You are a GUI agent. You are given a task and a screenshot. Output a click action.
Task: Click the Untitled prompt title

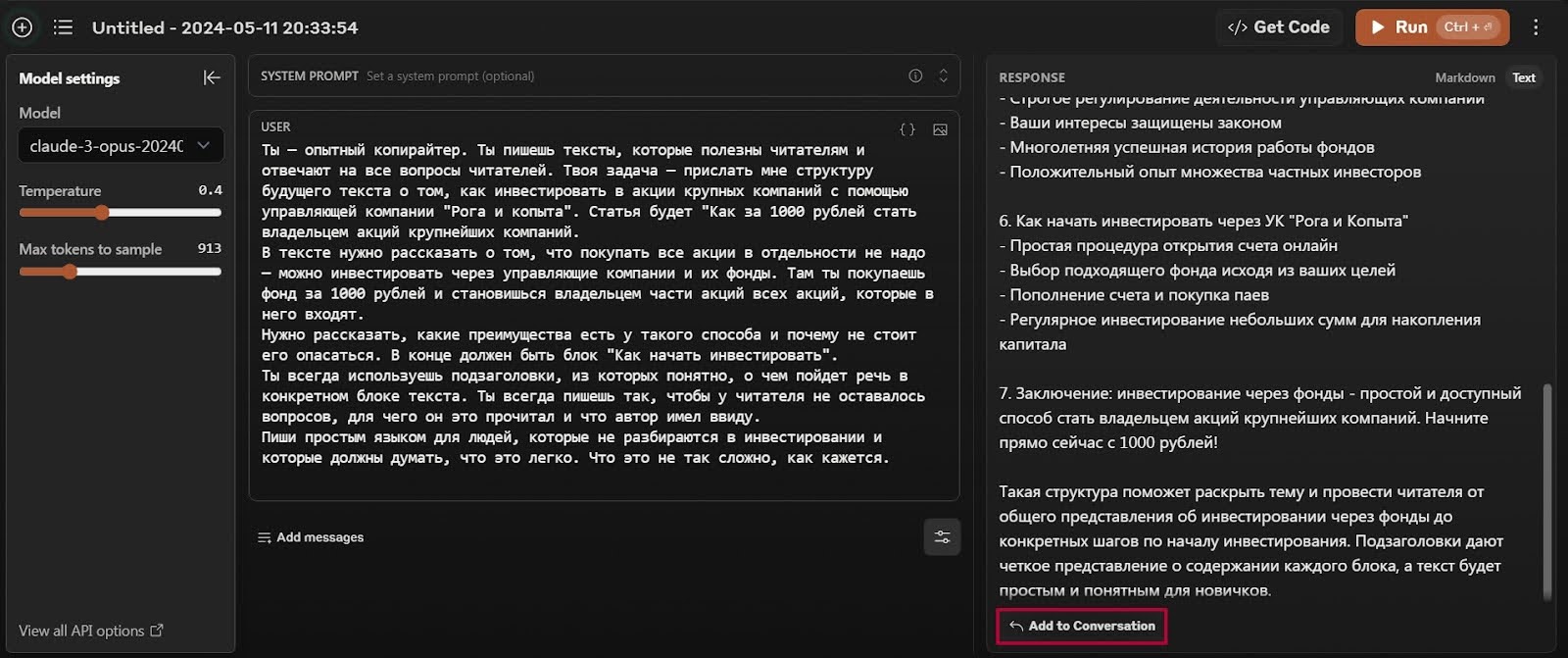225,27
